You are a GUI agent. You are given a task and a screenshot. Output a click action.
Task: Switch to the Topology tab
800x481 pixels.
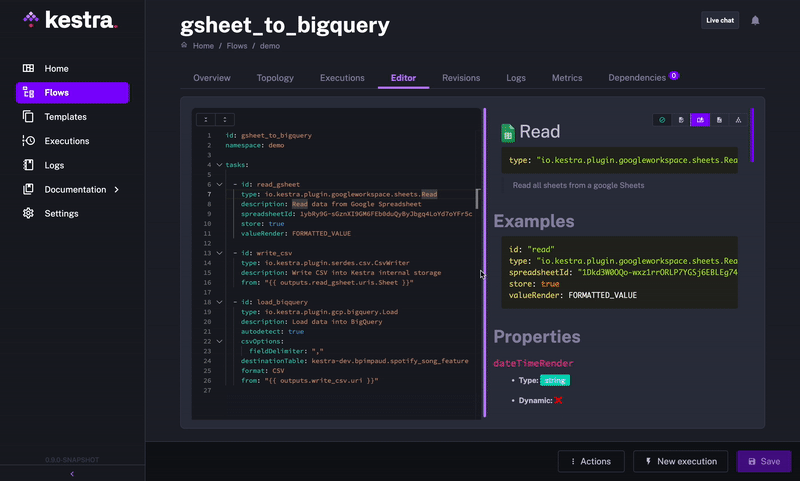click(x=275, y=78)
